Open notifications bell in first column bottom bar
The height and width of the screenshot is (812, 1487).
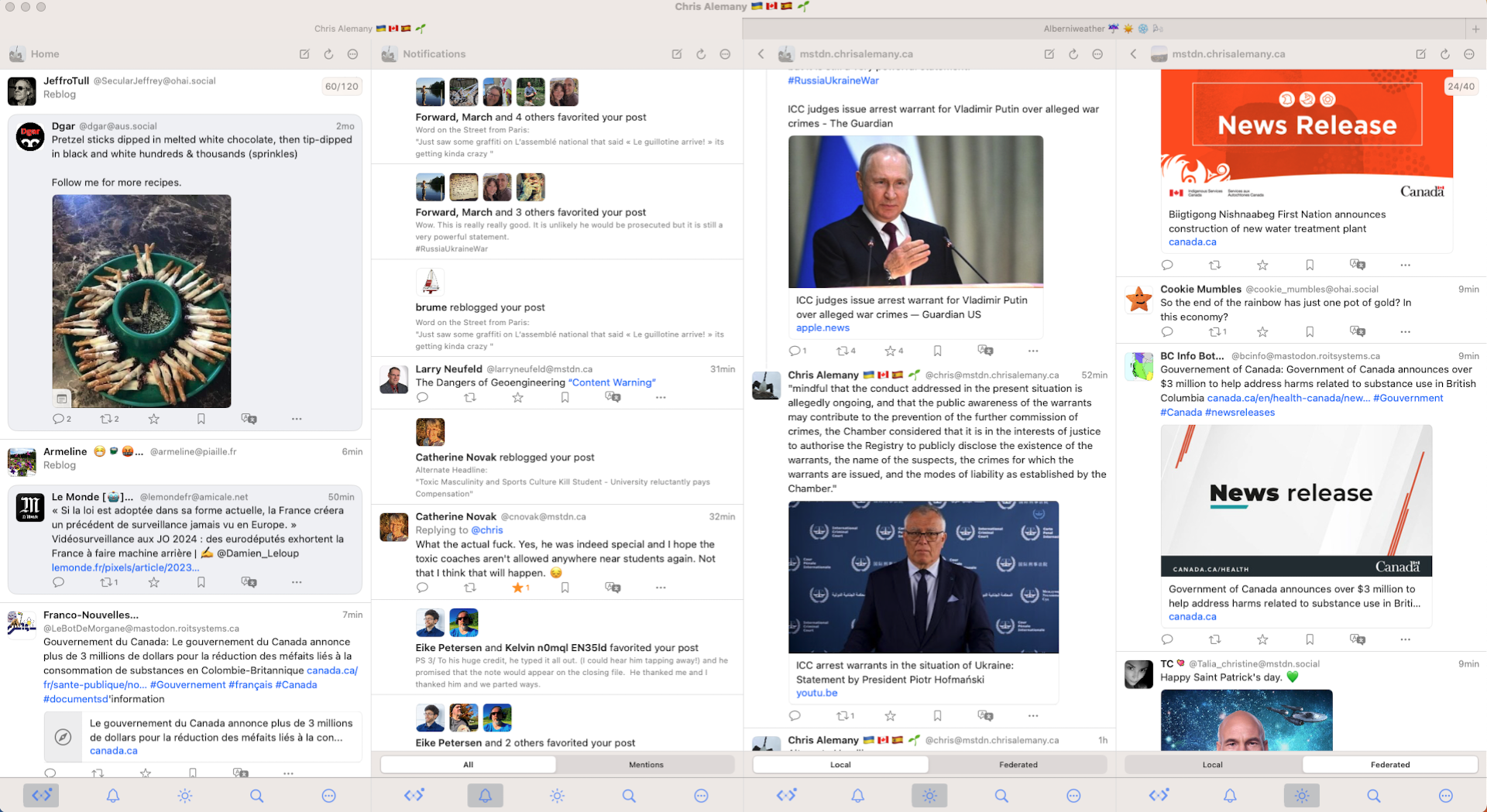[113, 795]
